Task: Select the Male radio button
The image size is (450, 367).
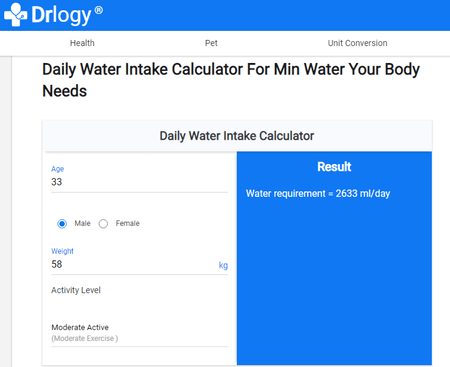Action: [62, 224]
